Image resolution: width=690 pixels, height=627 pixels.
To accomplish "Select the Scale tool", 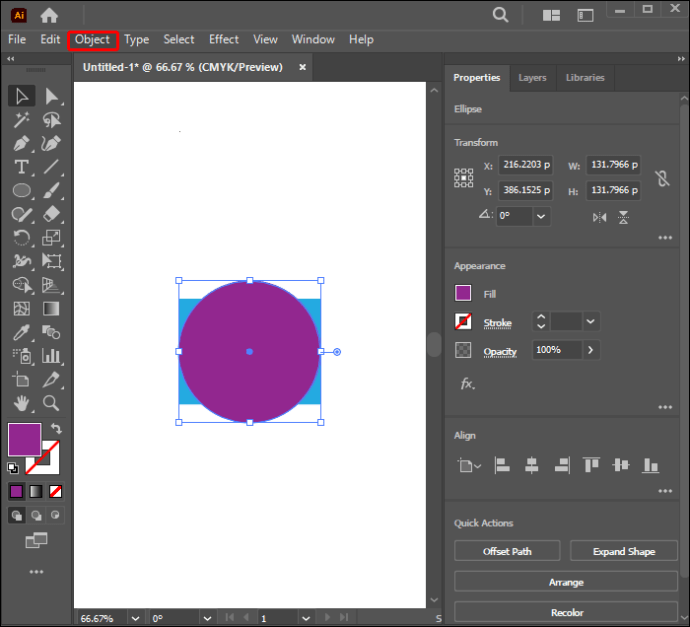I will click(x=51, y=238).
